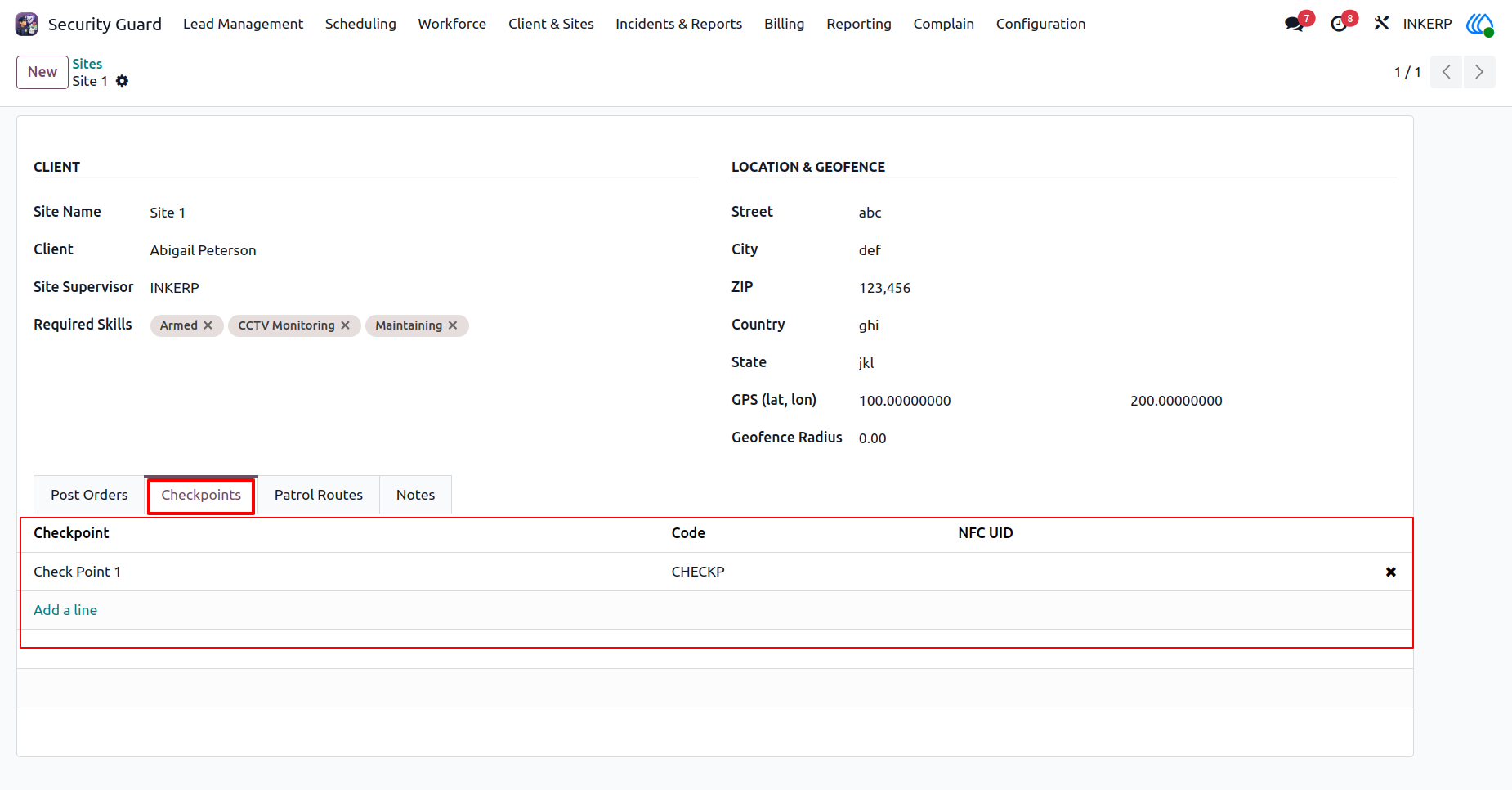Open the Reporting menu

858,24
